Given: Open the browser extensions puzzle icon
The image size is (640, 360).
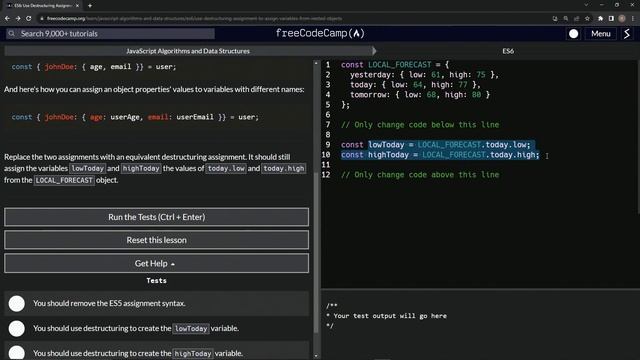Looking at the screenshot, I should (x=600, y=18).
